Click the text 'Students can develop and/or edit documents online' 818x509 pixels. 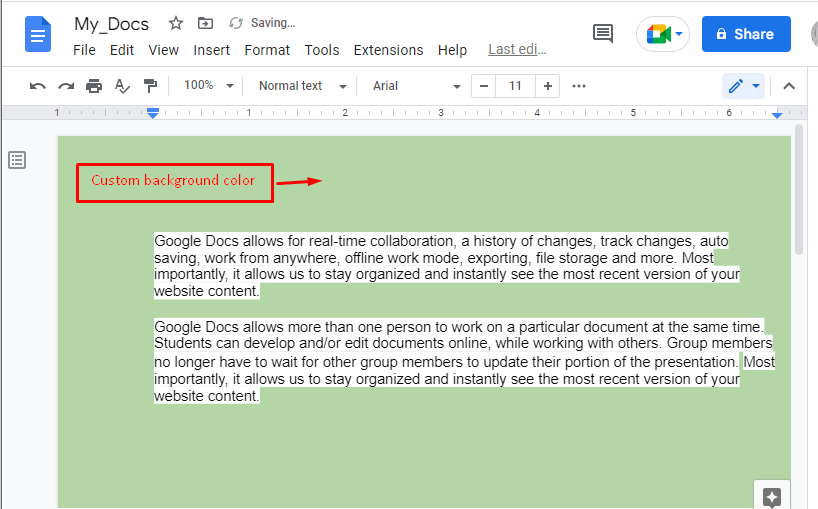321,343
